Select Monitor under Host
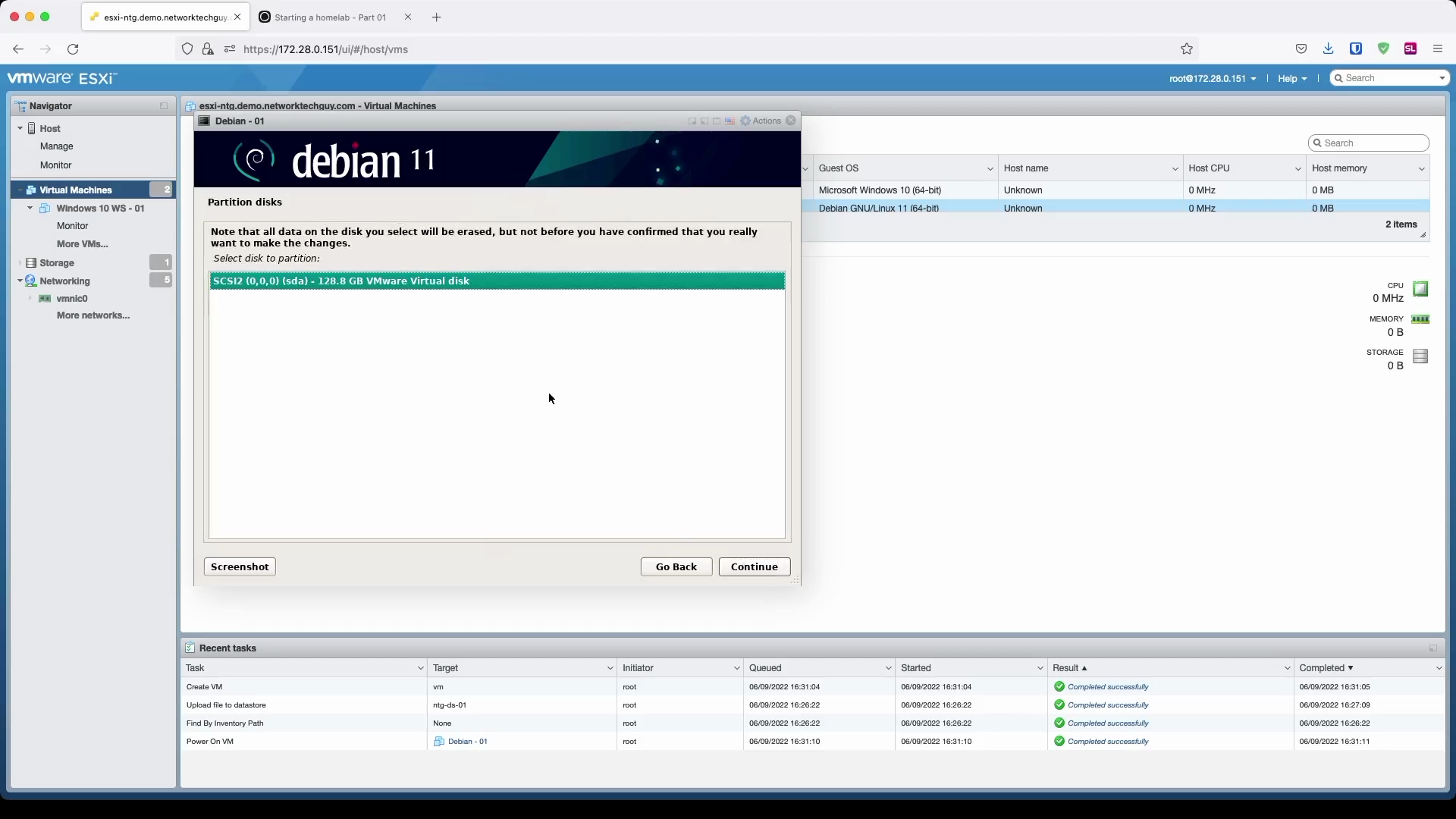The image size is (1456, 819). pos(56,165)
